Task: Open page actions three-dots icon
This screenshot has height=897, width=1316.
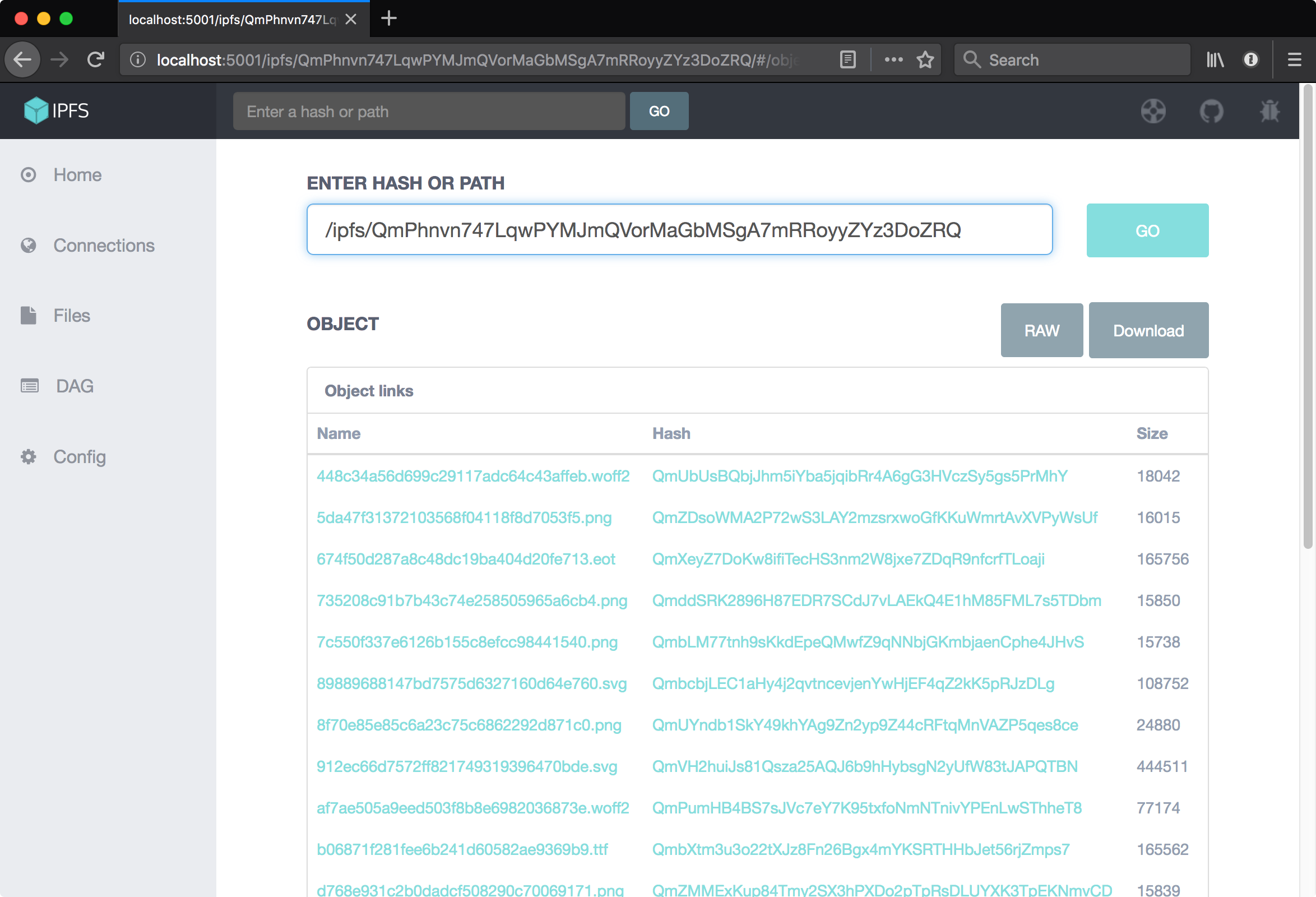Action: click(893, 59)
